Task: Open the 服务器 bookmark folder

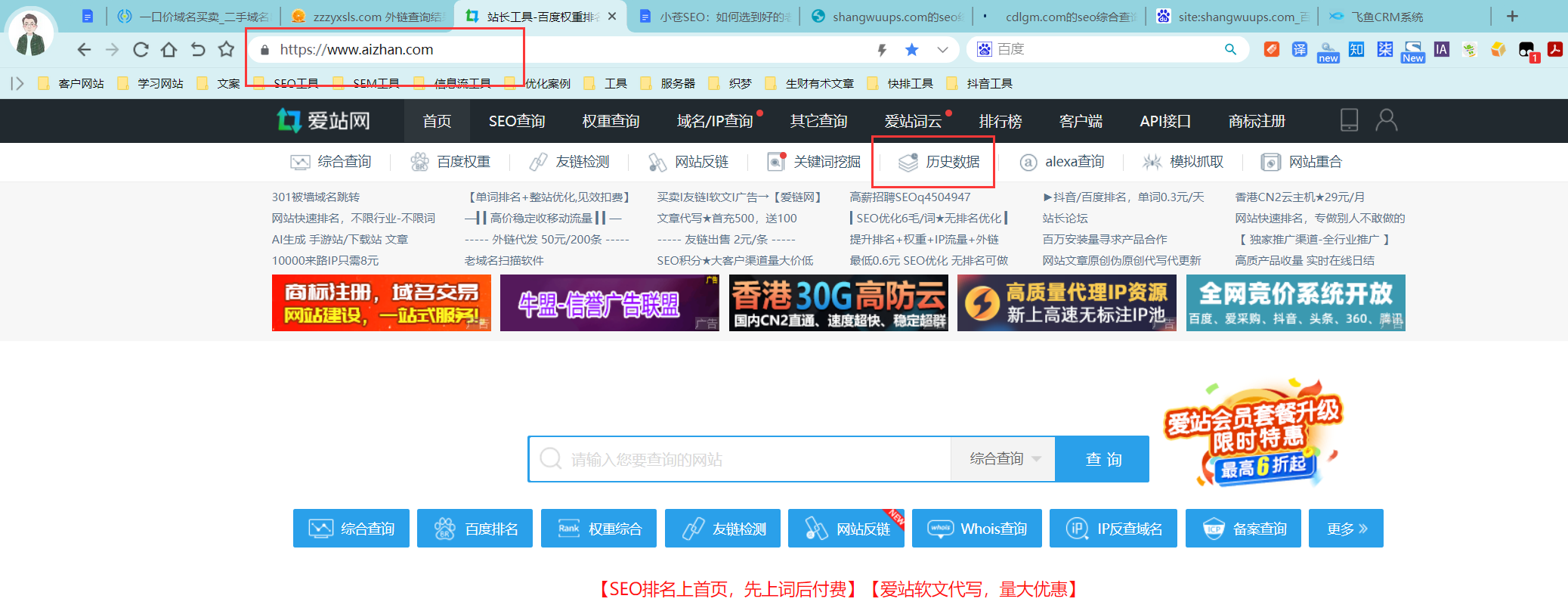Action: (668, 83)
